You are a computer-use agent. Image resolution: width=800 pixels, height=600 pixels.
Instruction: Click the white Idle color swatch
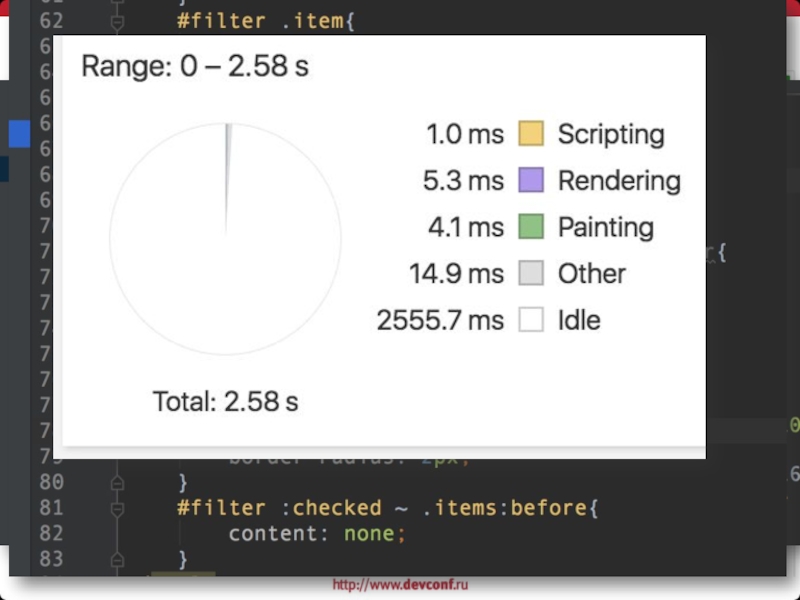[531, 320]
